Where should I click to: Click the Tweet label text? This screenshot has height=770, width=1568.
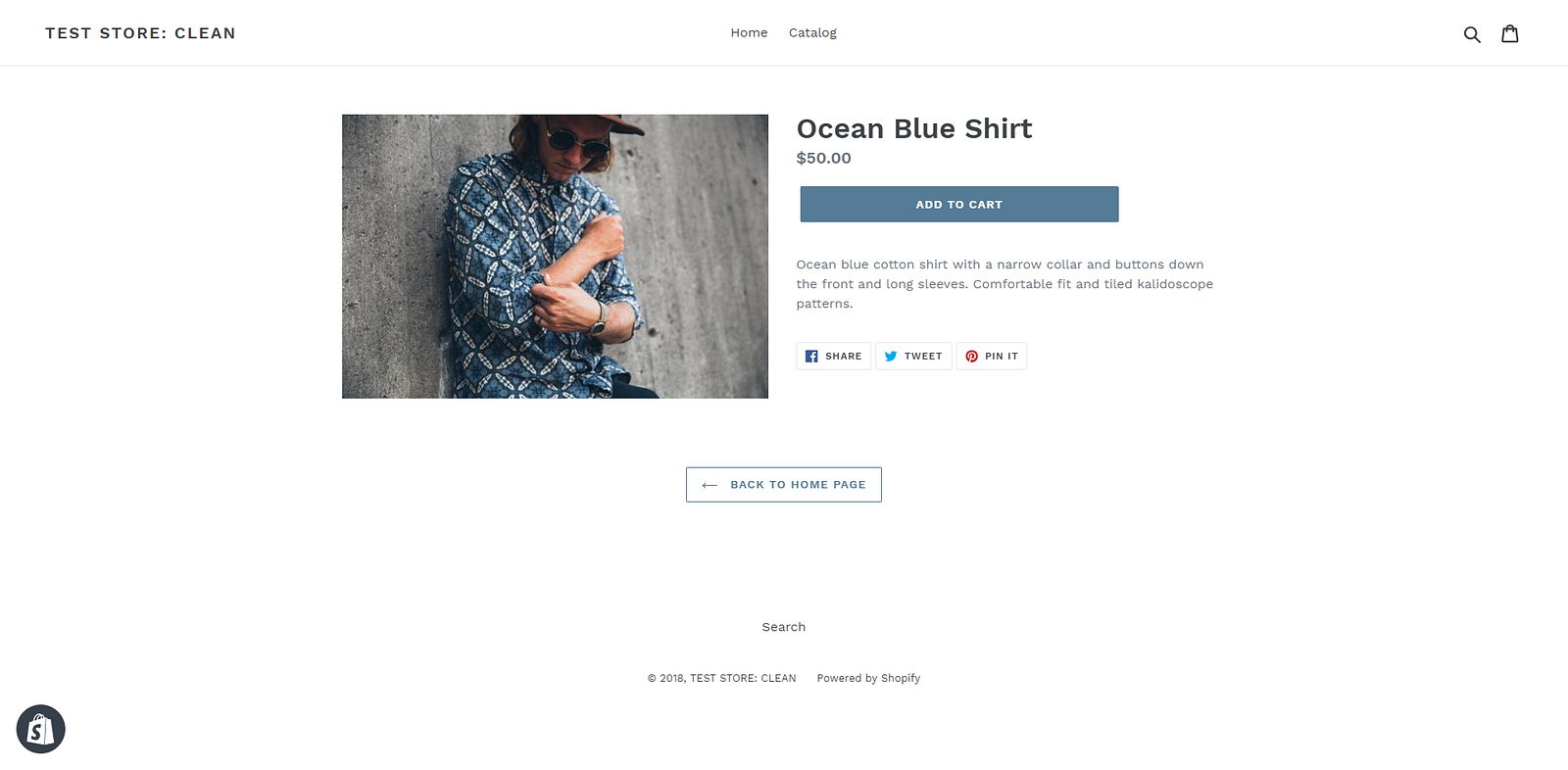pyautogui.click(x=923, y=357)
